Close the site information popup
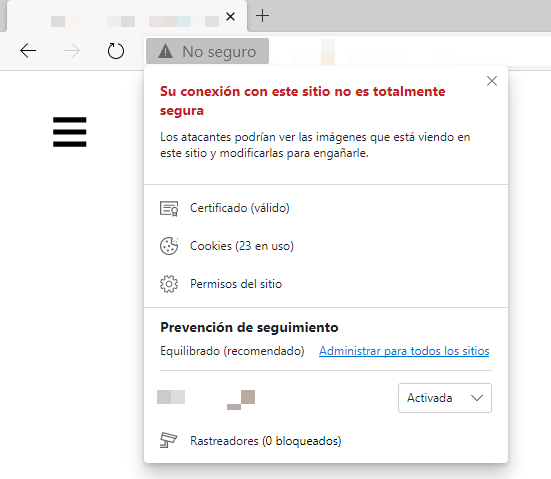This screenshot has height=479, width=551. coord(492,81)
